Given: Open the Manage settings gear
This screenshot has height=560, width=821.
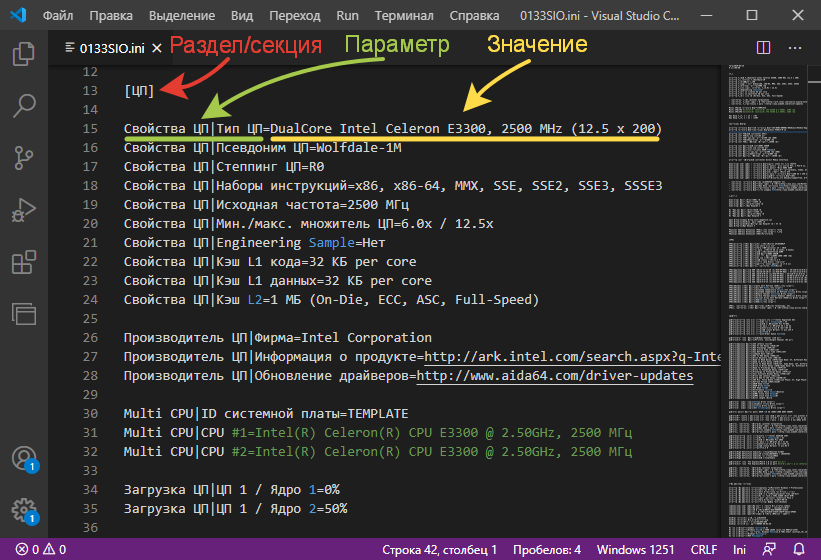Looking at the screenshot, I should click(x=23, y=510).
